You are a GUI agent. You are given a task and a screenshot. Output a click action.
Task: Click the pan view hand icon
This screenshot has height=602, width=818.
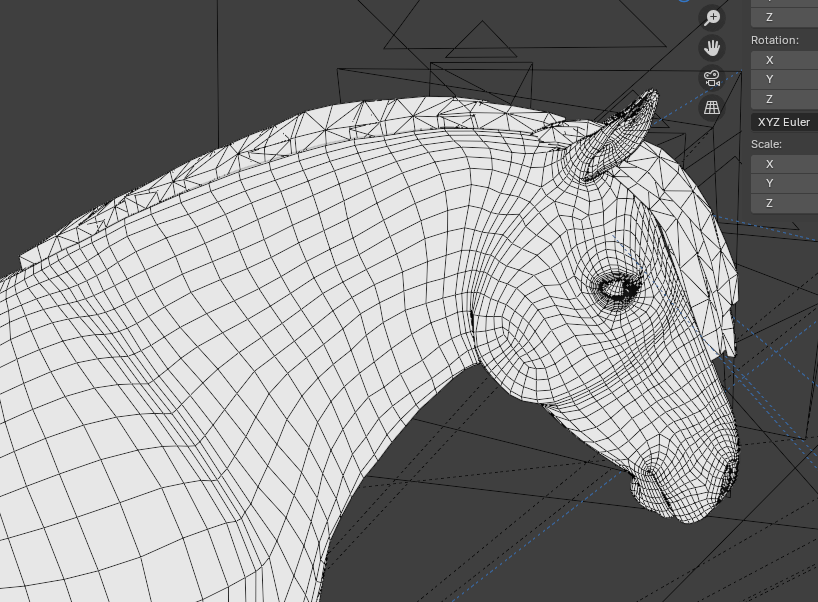point(712,48)
